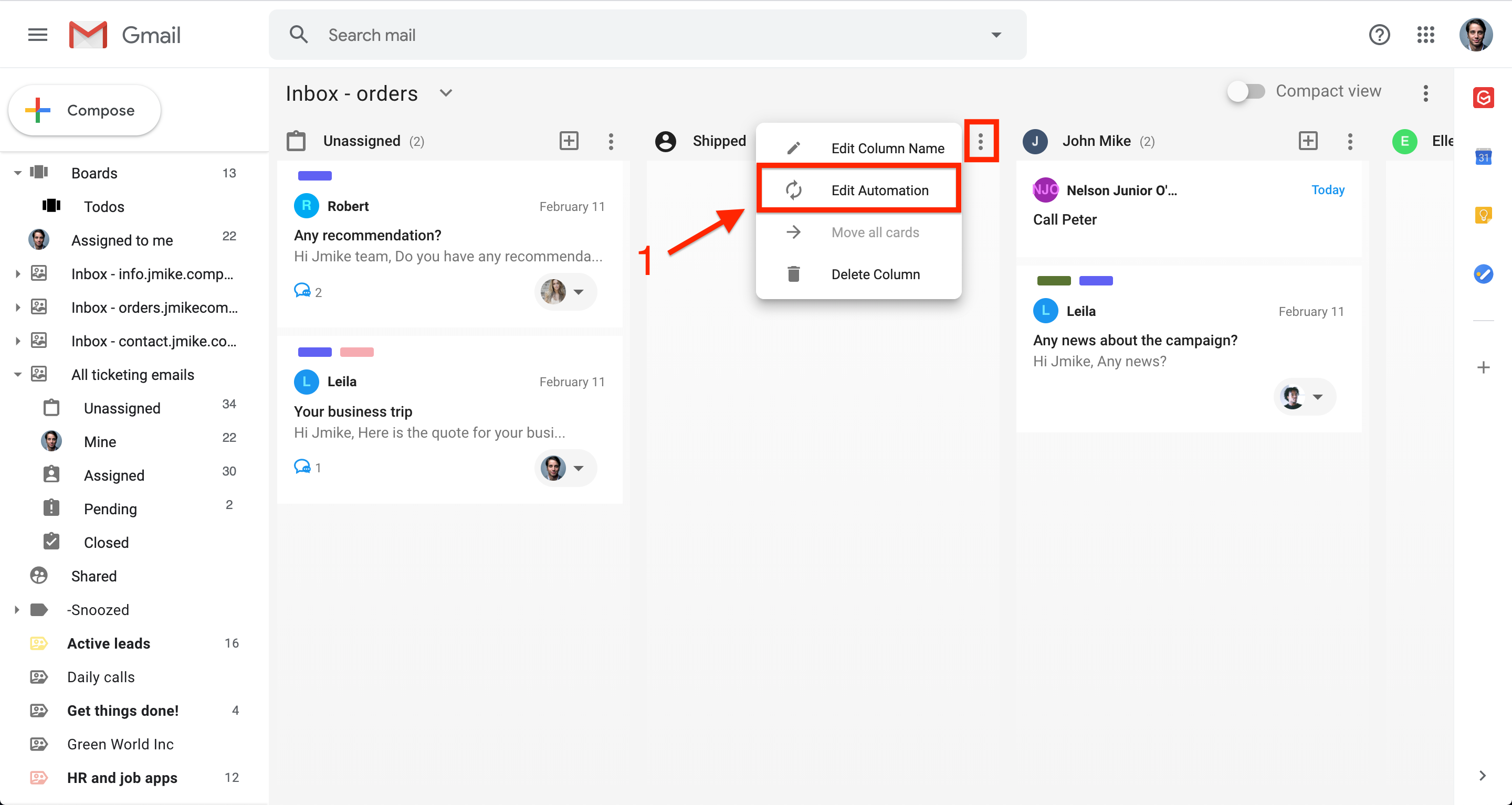Open Google Calendar side panel icon
Viewport: 1512px width, 805px height.
1483,157
